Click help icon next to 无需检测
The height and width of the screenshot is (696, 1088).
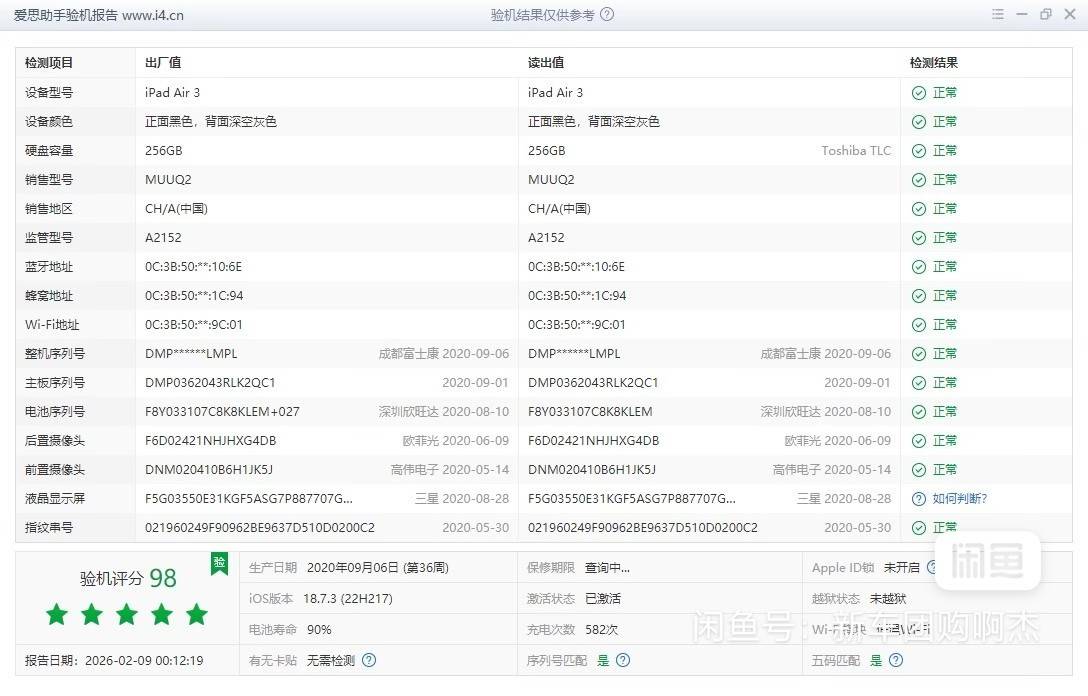click(369, 660)
